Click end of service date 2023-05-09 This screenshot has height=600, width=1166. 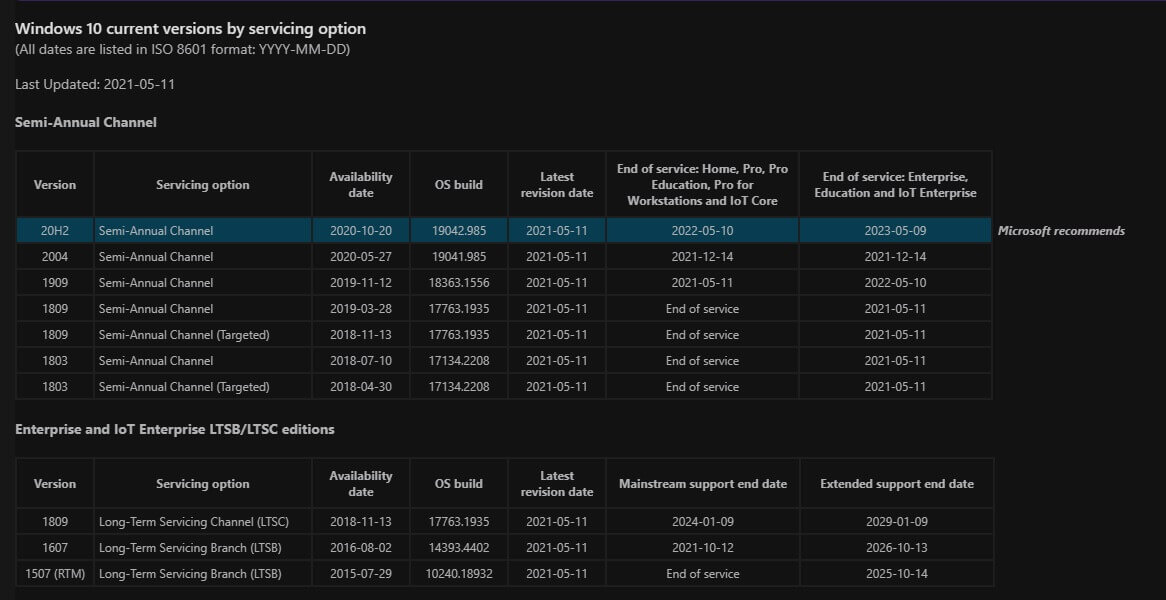[895, 230]
